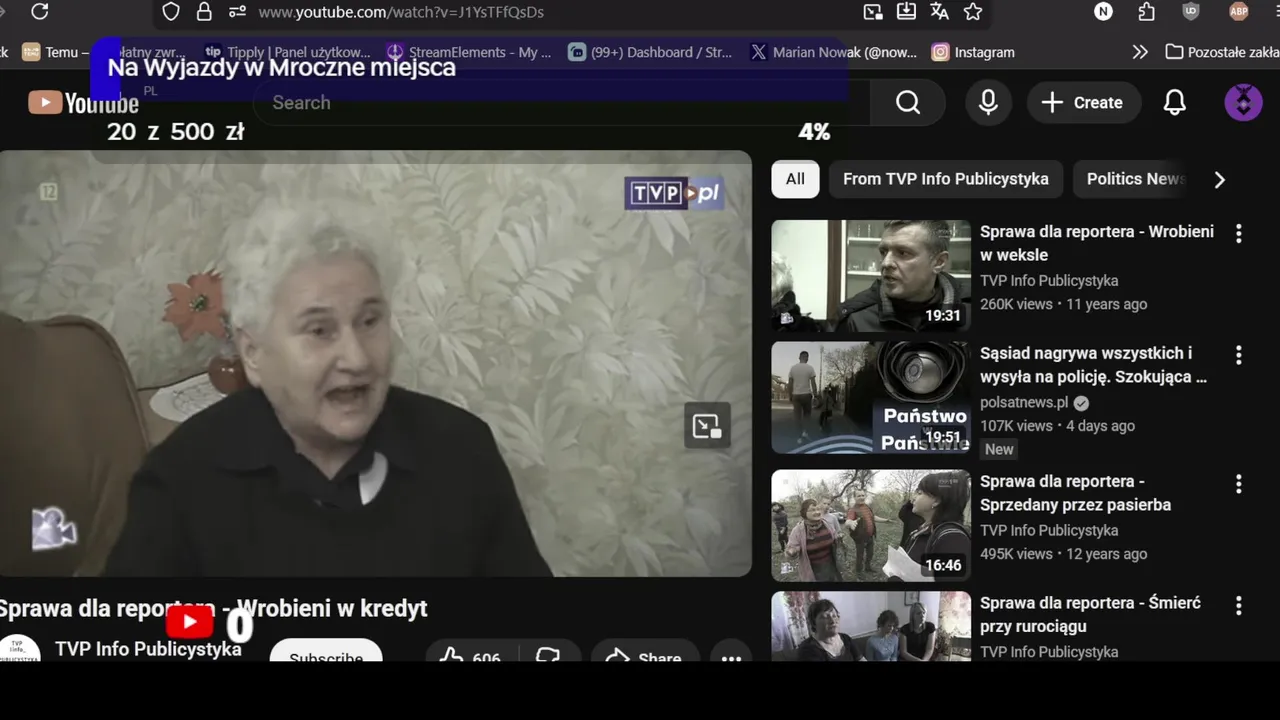This screenshot has width=1280, height=720.
Task: Click the install/download icon in address bar
Action: pyautogui.click(x=906, y=12)
